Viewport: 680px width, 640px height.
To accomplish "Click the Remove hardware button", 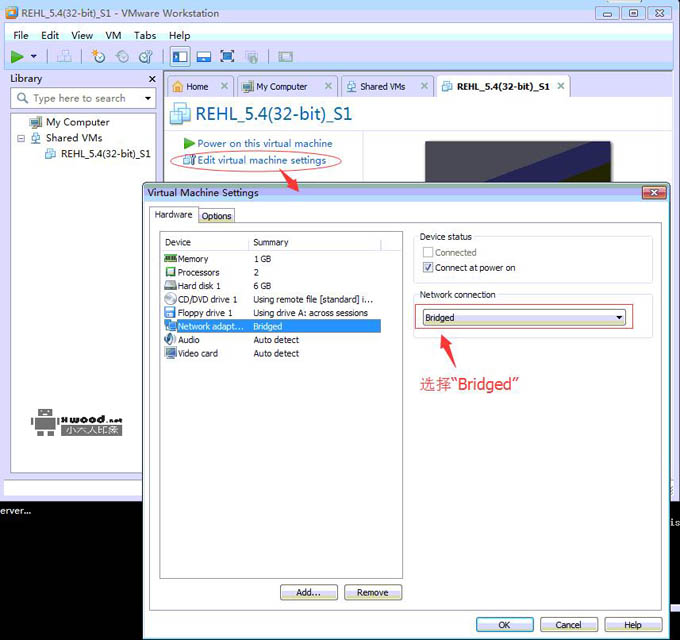I will pyautogui.click(x=373, y=592).
